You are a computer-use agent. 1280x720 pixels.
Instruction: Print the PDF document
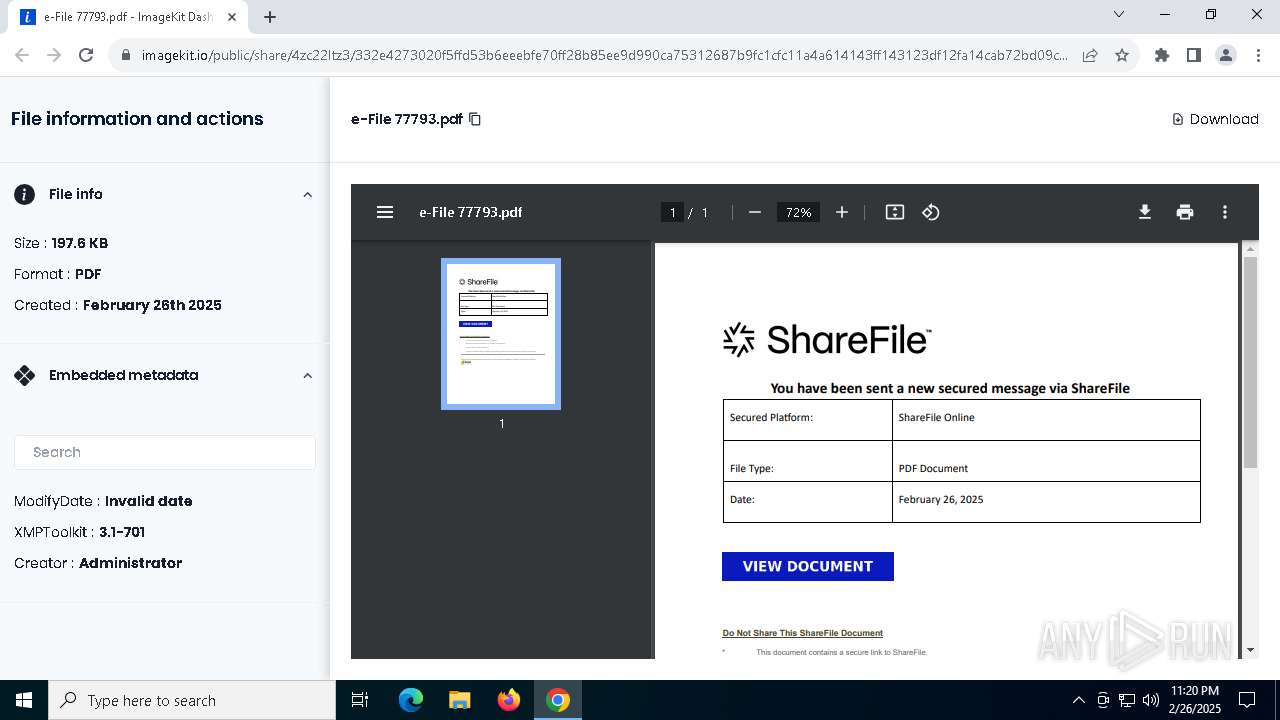click(1185, 212)
